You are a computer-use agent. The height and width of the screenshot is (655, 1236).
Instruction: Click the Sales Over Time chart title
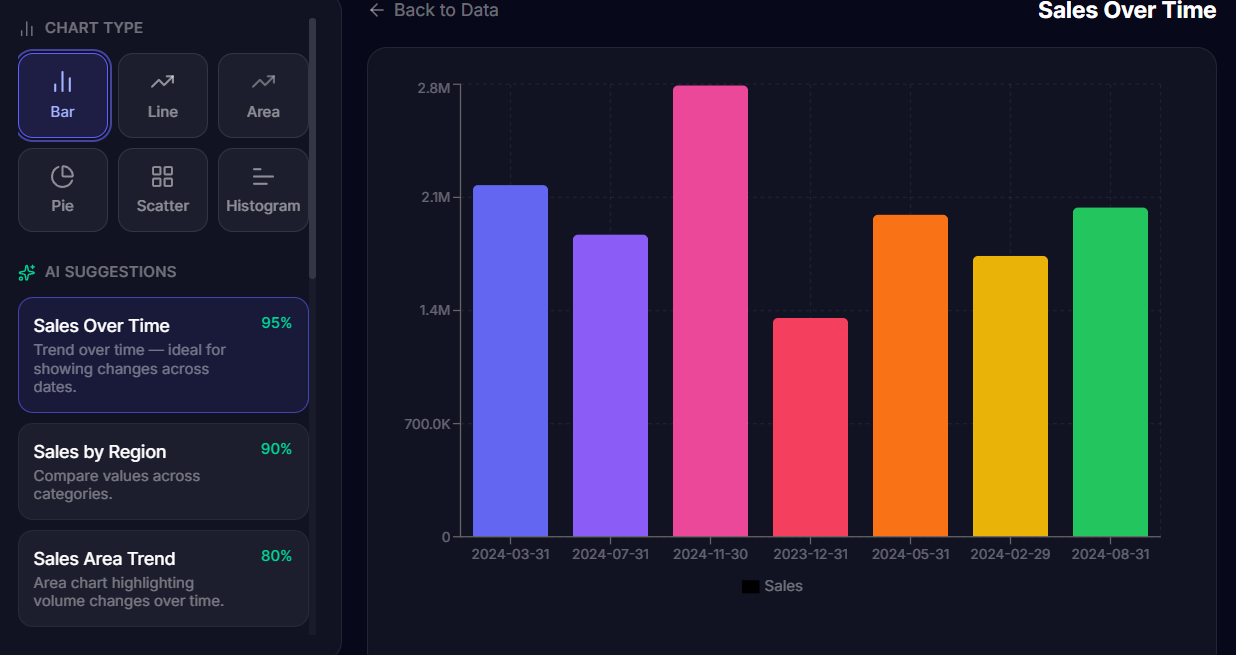[x=1126, y=10]
